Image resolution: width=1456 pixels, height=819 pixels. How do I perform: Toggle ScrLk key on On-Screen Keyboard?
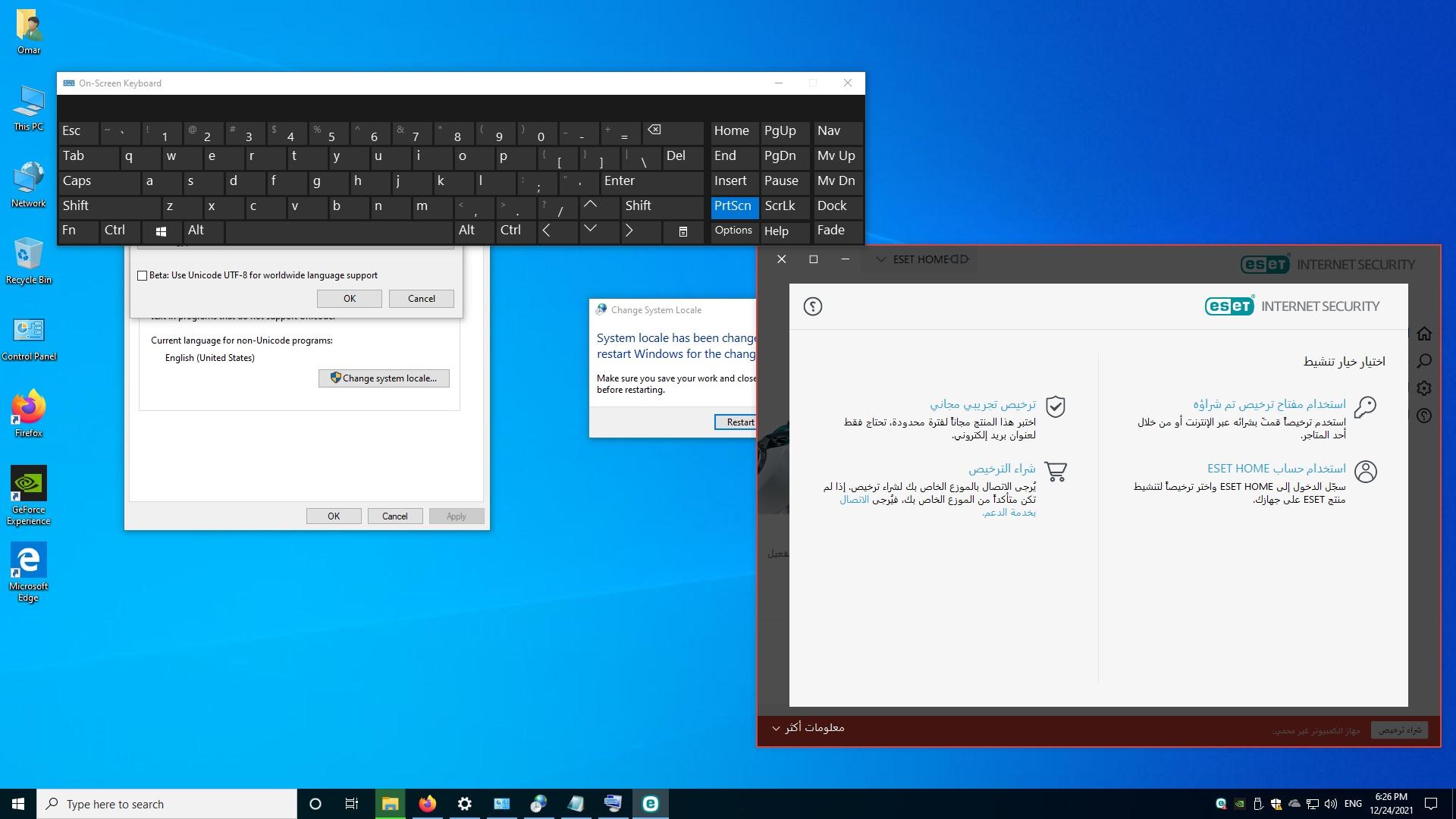click(x=785, y=206)
